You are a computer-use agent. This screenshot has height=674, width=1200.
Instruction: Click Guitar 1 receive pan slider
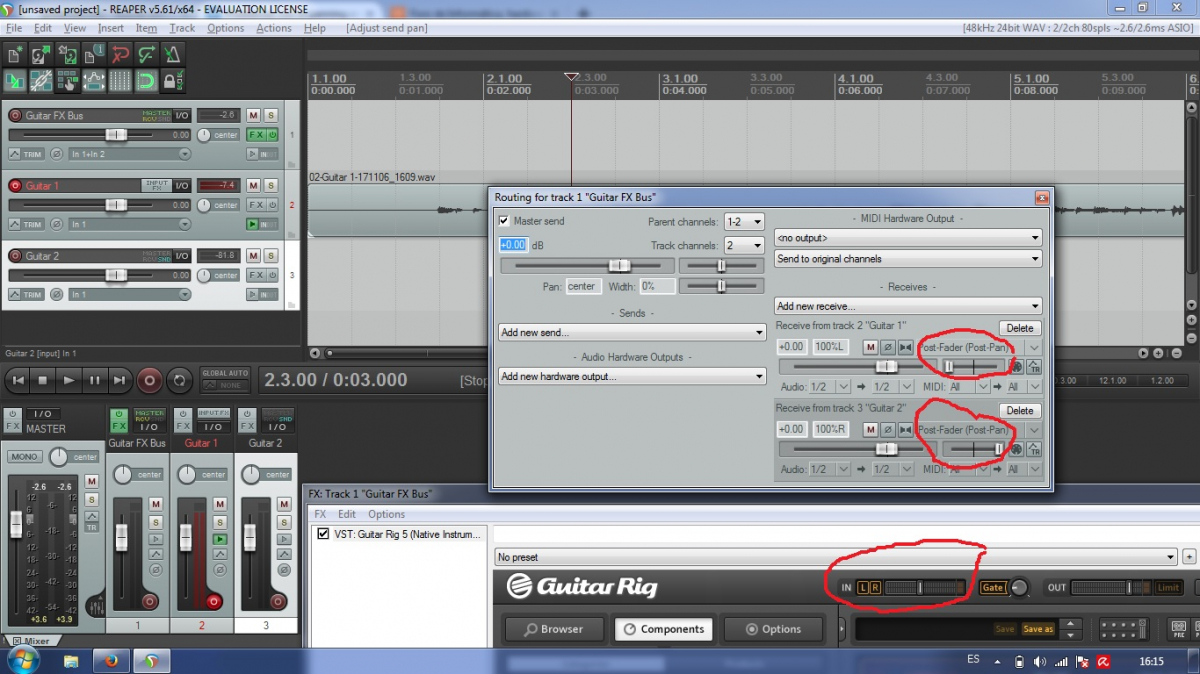[974, 367]
